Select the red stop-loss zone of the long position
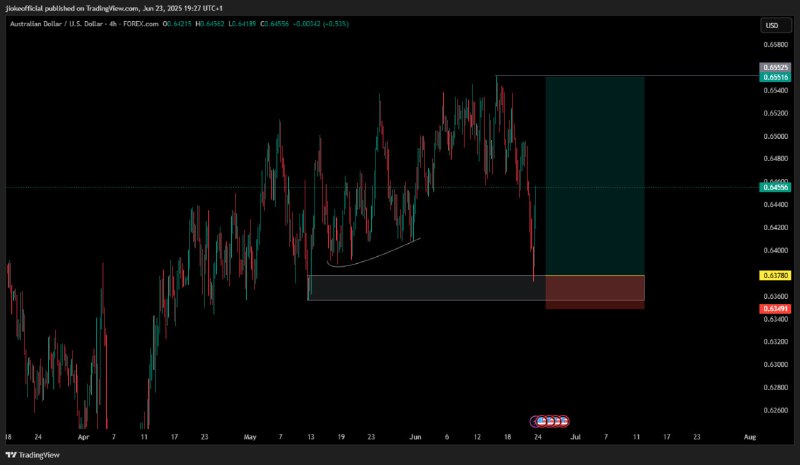This screenshot has height=465, width=800. coord(595,292)
